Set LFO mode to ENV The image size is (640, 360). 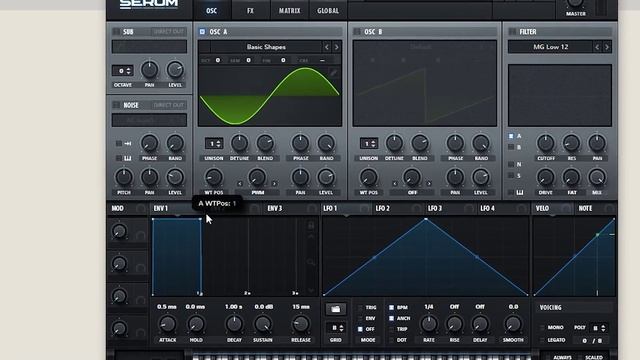pos(360,318)
